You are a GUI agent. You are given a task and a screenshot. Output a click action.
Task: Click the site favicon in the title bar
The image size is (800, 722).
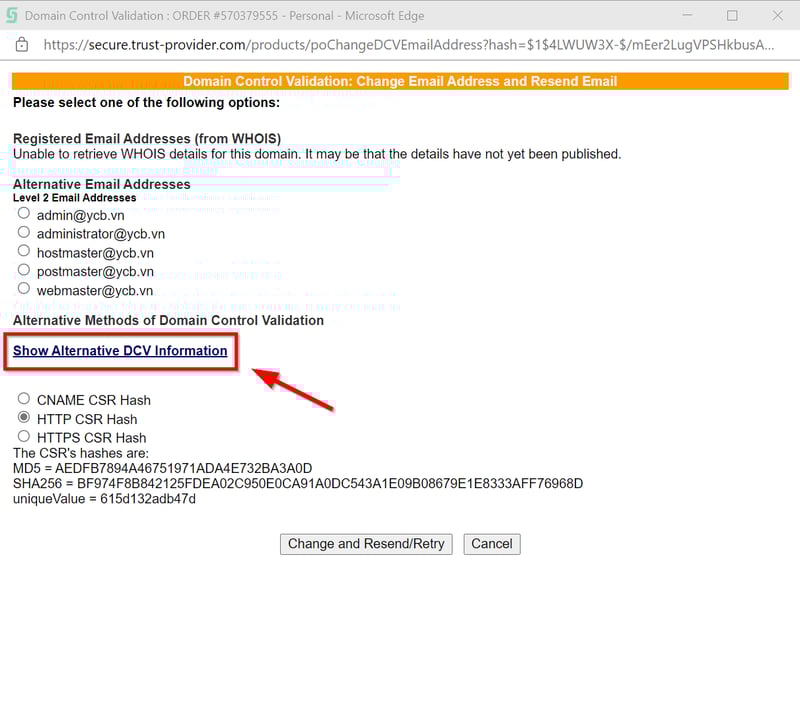(12, 16)
